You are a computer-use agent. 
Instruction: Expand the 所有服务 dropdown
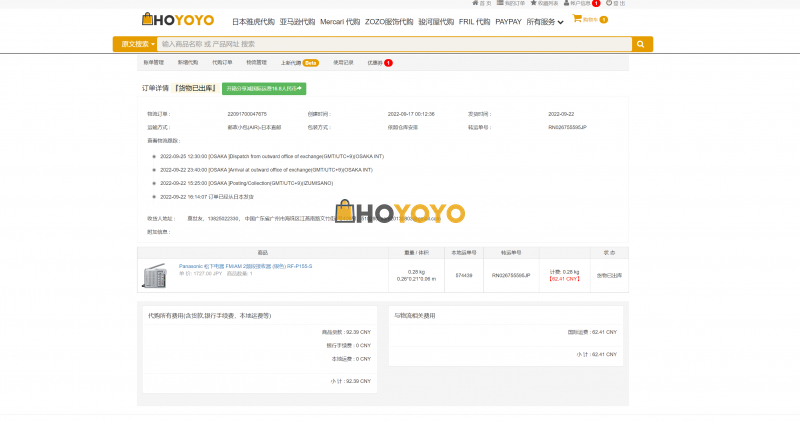coord(545,22)
